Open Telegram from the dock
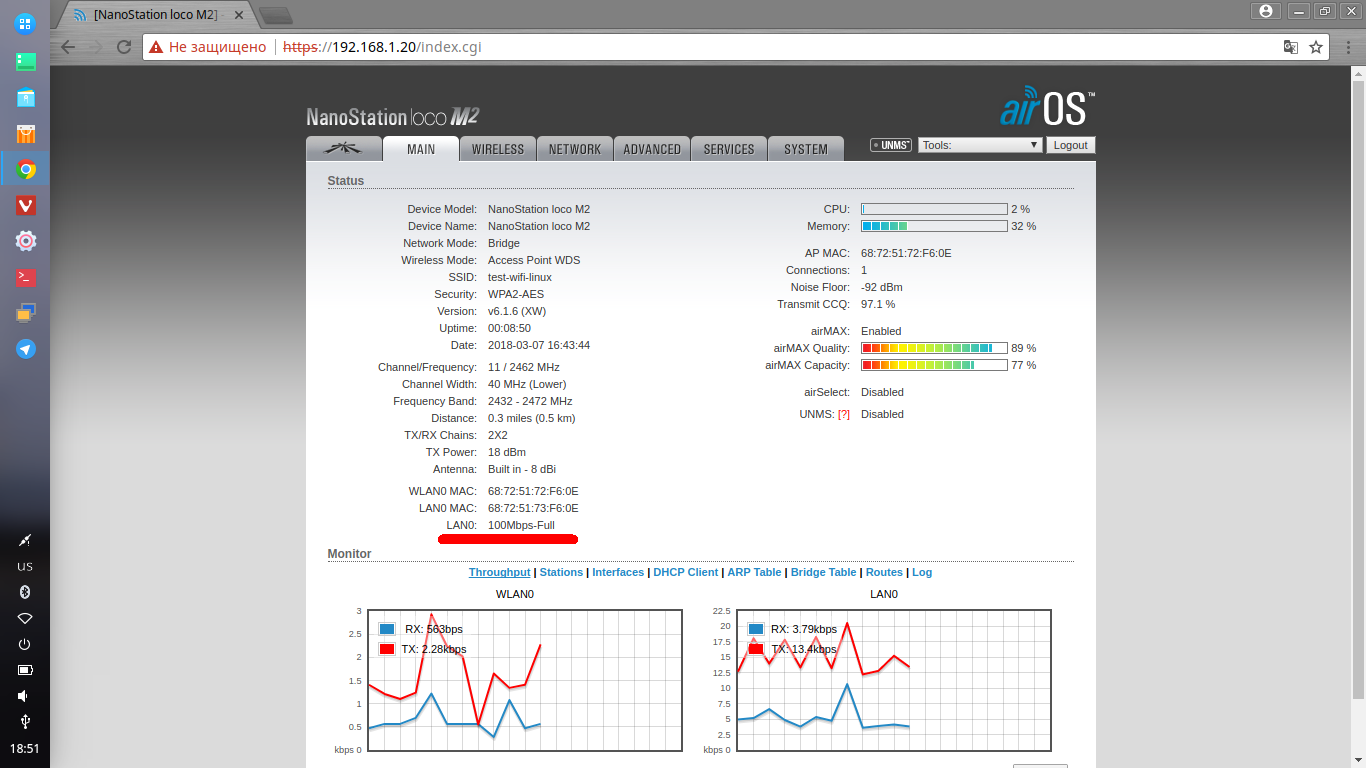The width and height of the screenshot is (1366, 768). point(26,349)
